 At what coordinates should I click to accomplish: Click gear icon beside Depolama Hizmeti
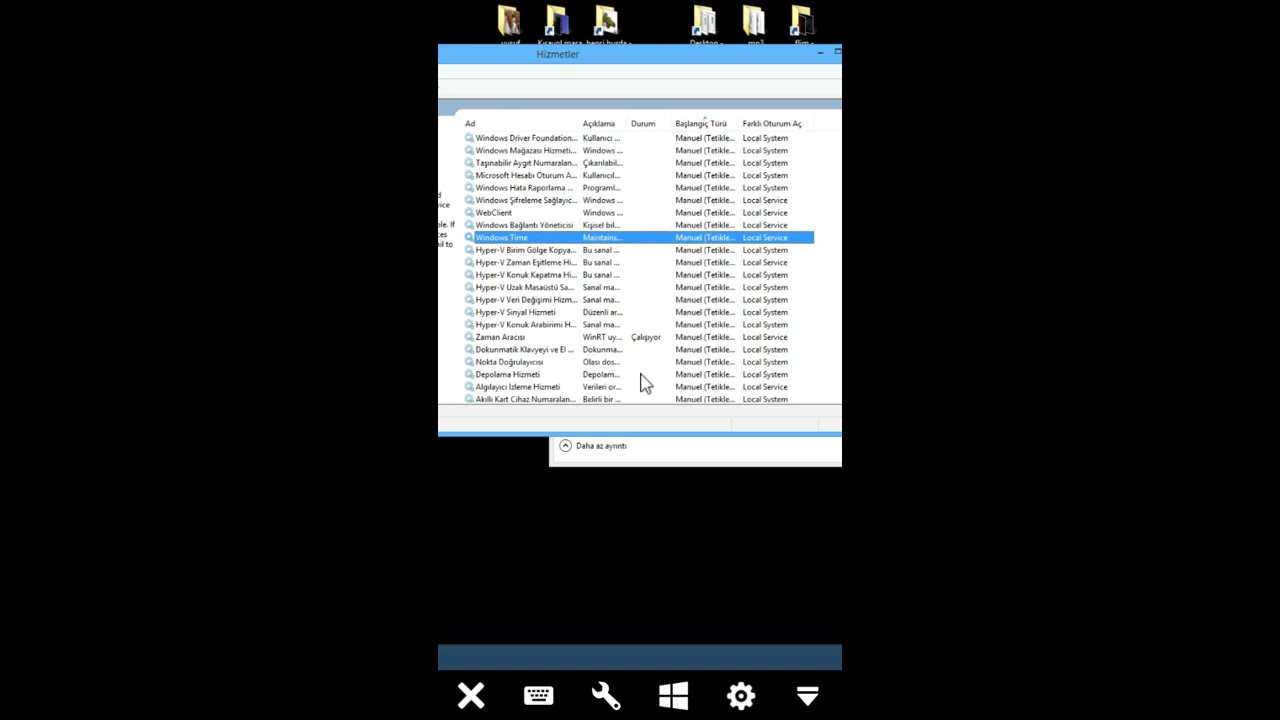pyautogui.click(x=469, y=374)
